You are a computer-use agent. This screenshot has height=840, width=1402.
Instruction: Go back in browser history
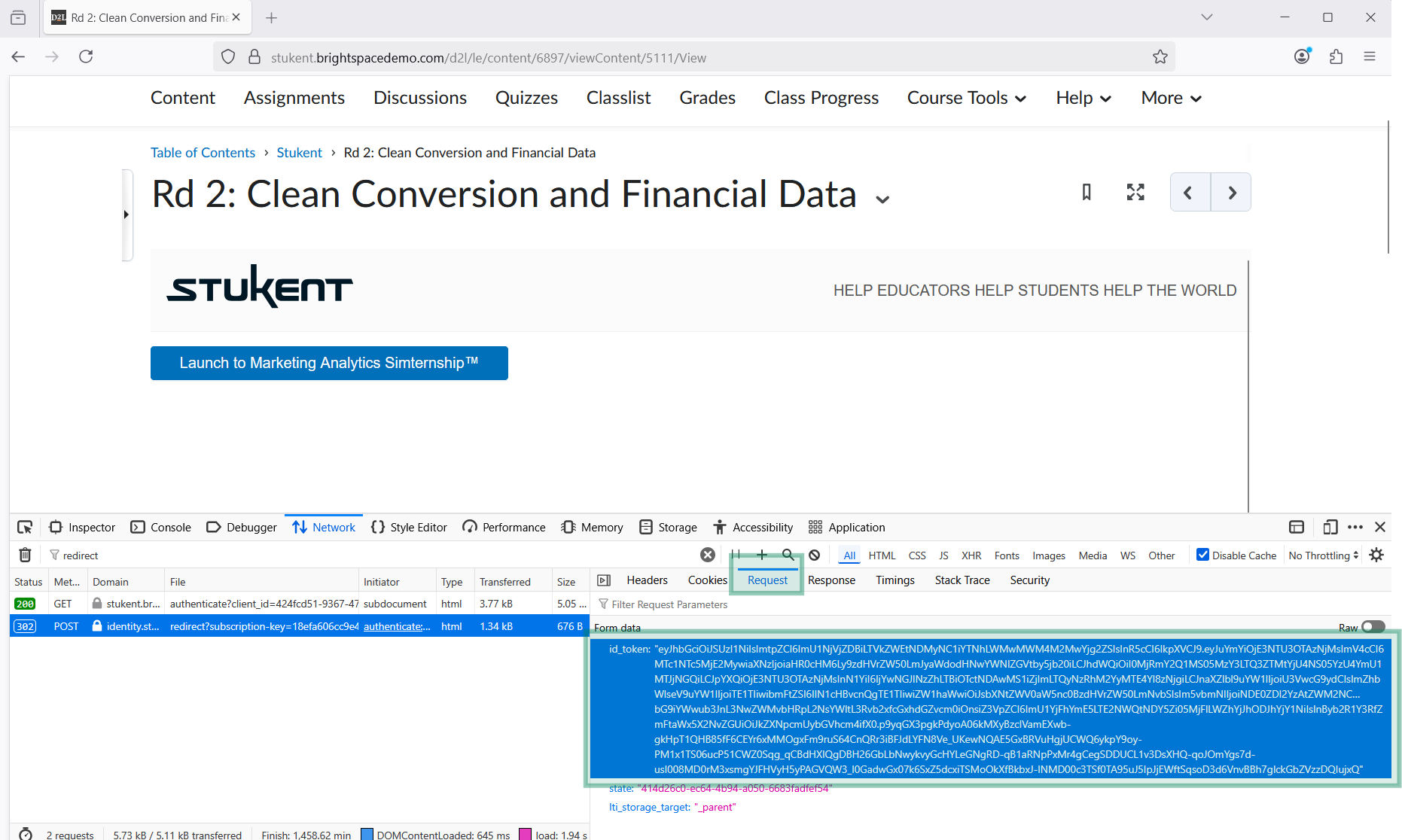tap(19, 56)
